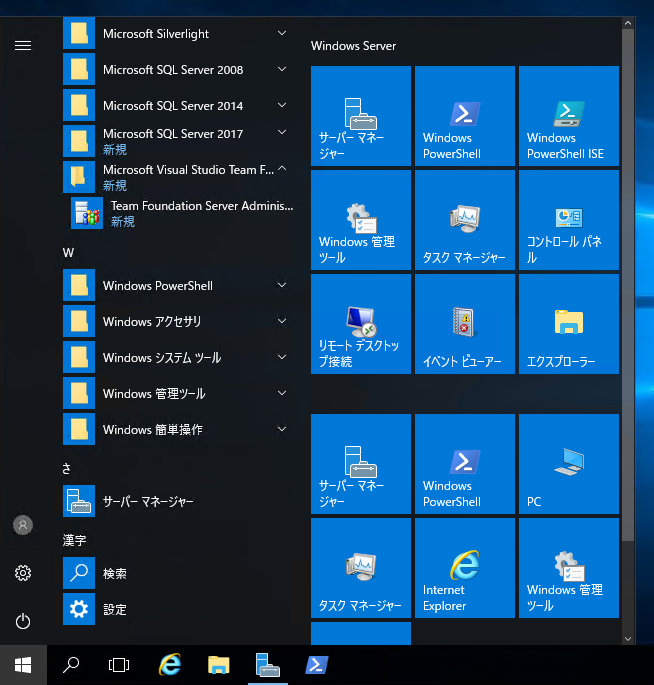The width and height of the screenshot is (654, 685).
Task: Expand the Microsoft Silverlight folder chevron
Action: [282, 33]
